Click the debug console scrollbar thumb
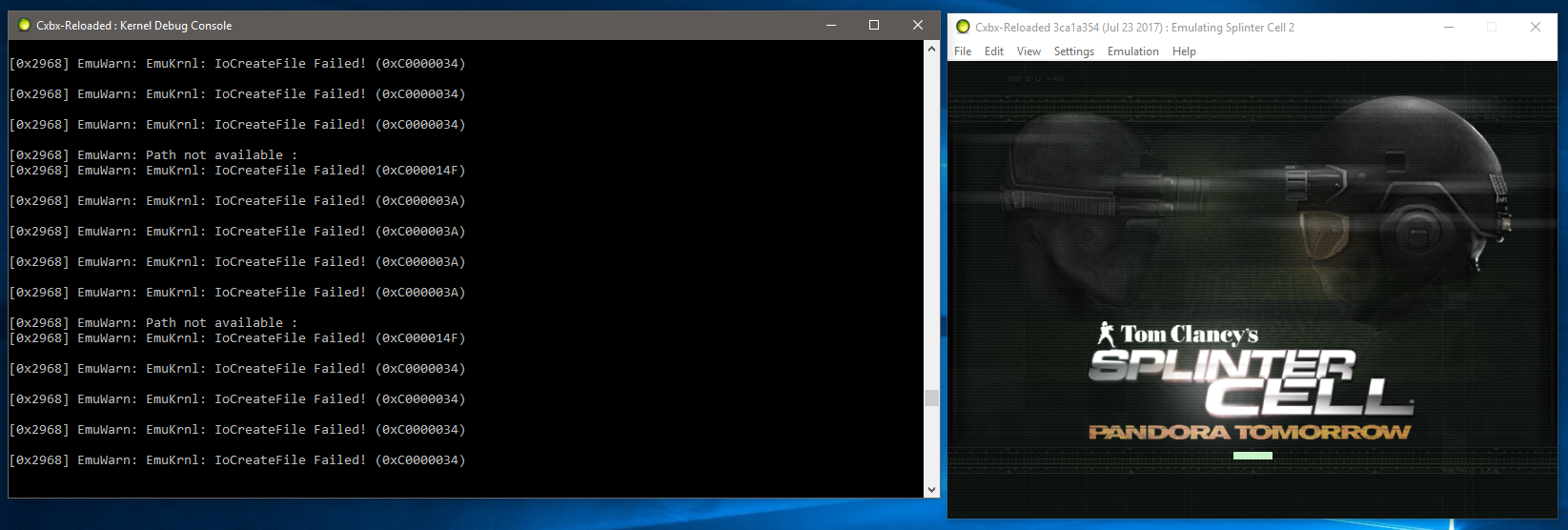The width and height of the screenshot is (1568, 530). click(931, 397)
